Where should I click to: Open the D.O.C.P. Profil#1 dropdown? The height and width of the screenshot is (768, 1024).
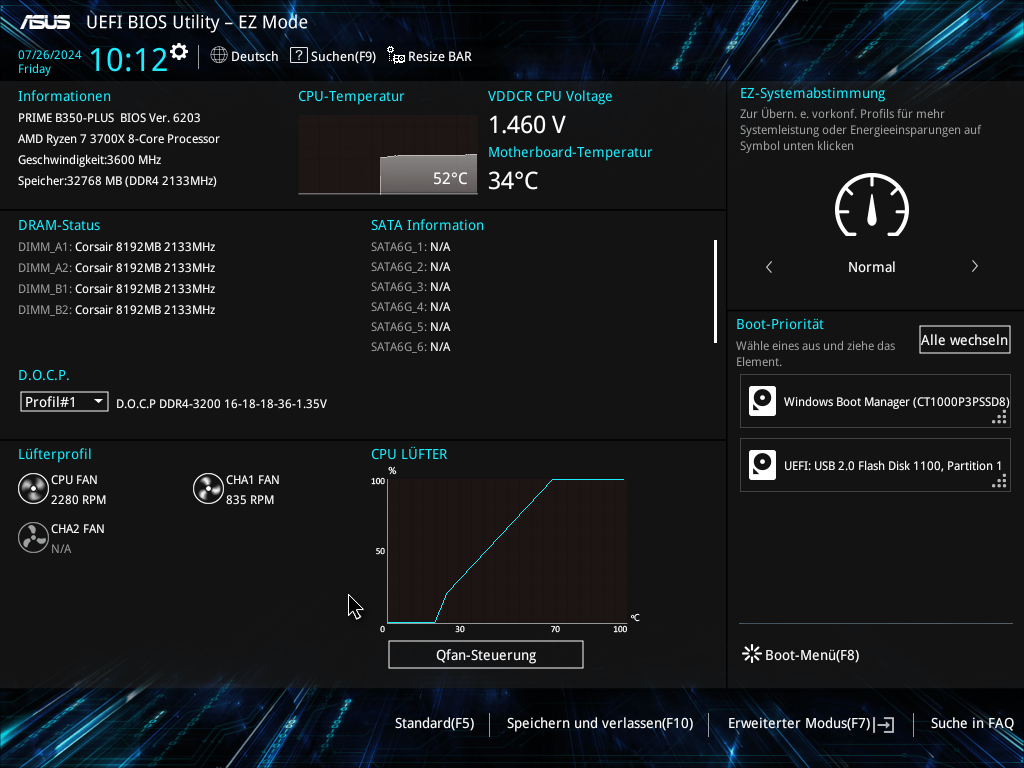[x=64, y=402]
